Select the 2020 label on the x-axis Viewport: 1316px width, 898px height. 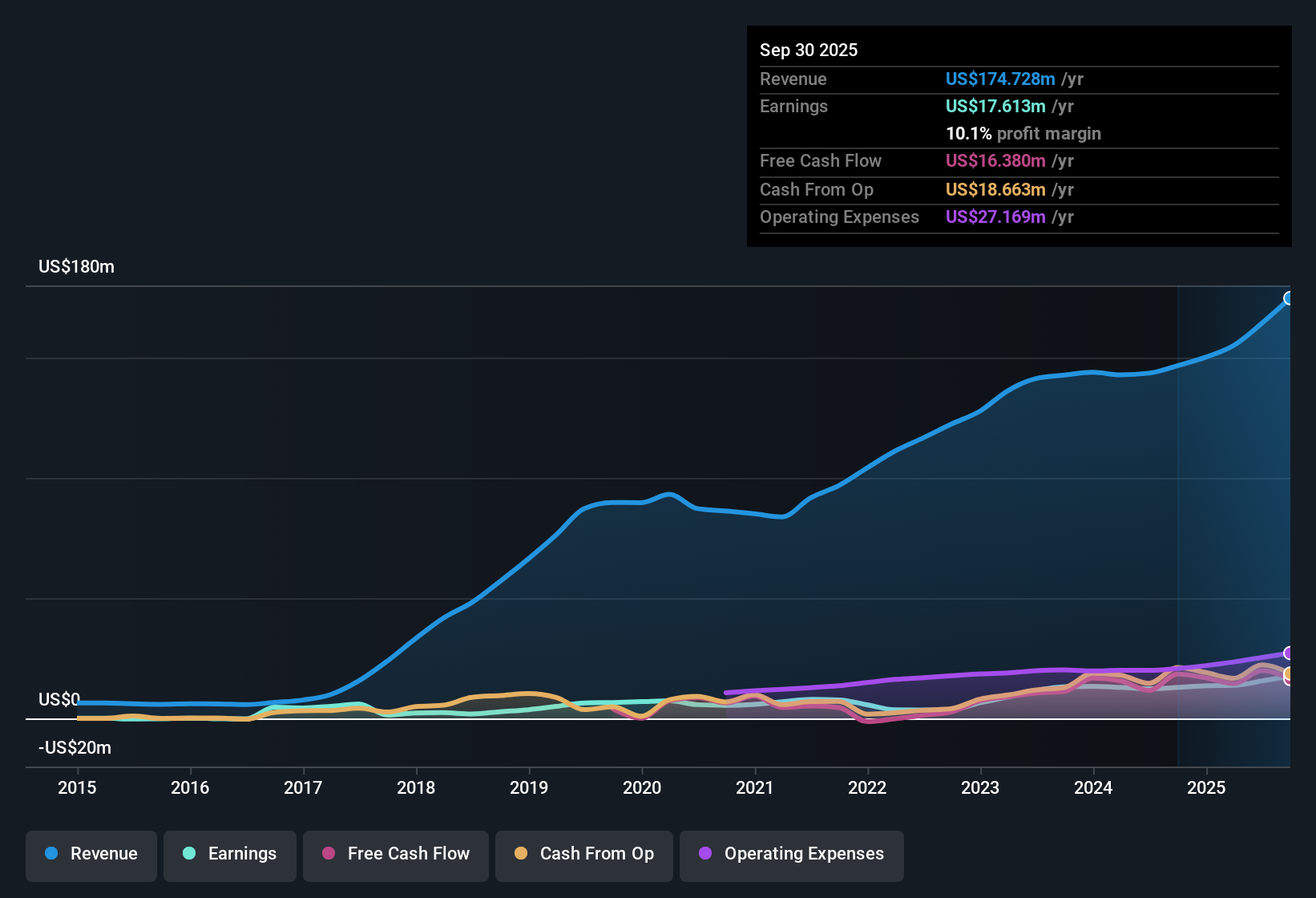642,788
